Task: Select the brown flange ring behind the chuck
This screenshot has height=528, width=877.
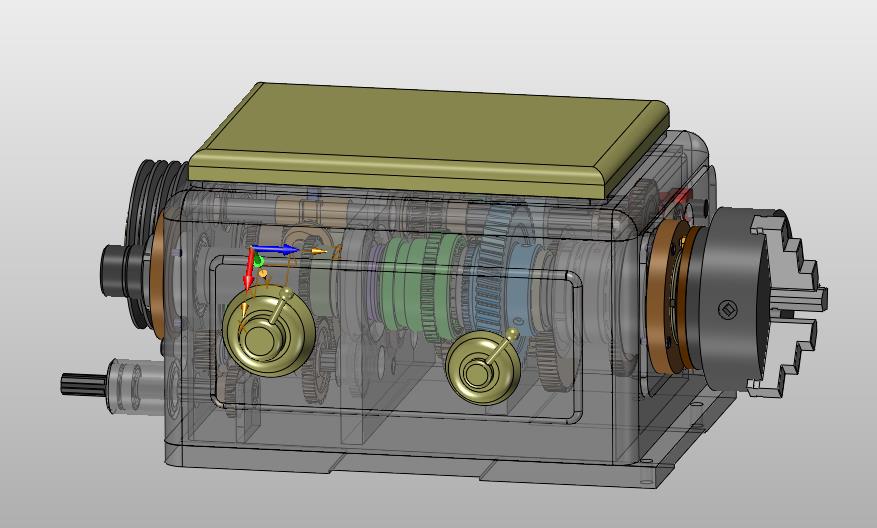Action: point(666,295)
